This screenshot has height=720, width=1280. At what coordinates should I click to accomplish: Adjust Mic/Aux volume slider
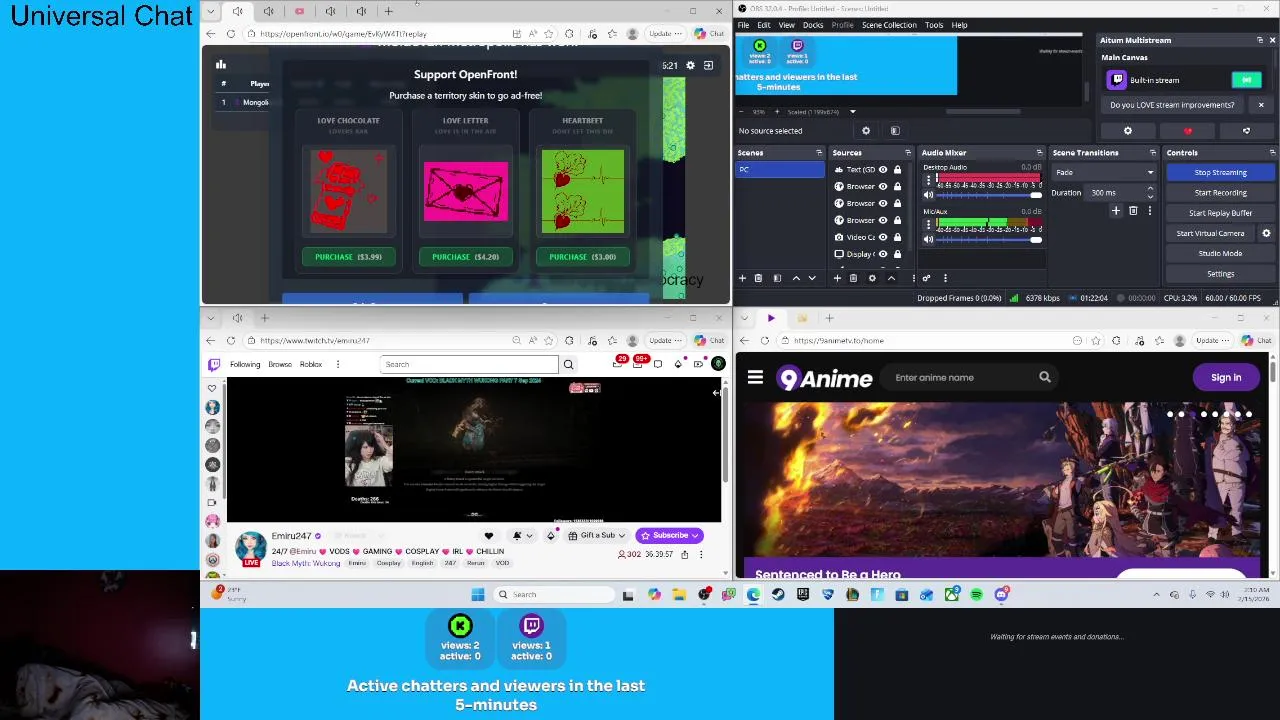point(988,239)
